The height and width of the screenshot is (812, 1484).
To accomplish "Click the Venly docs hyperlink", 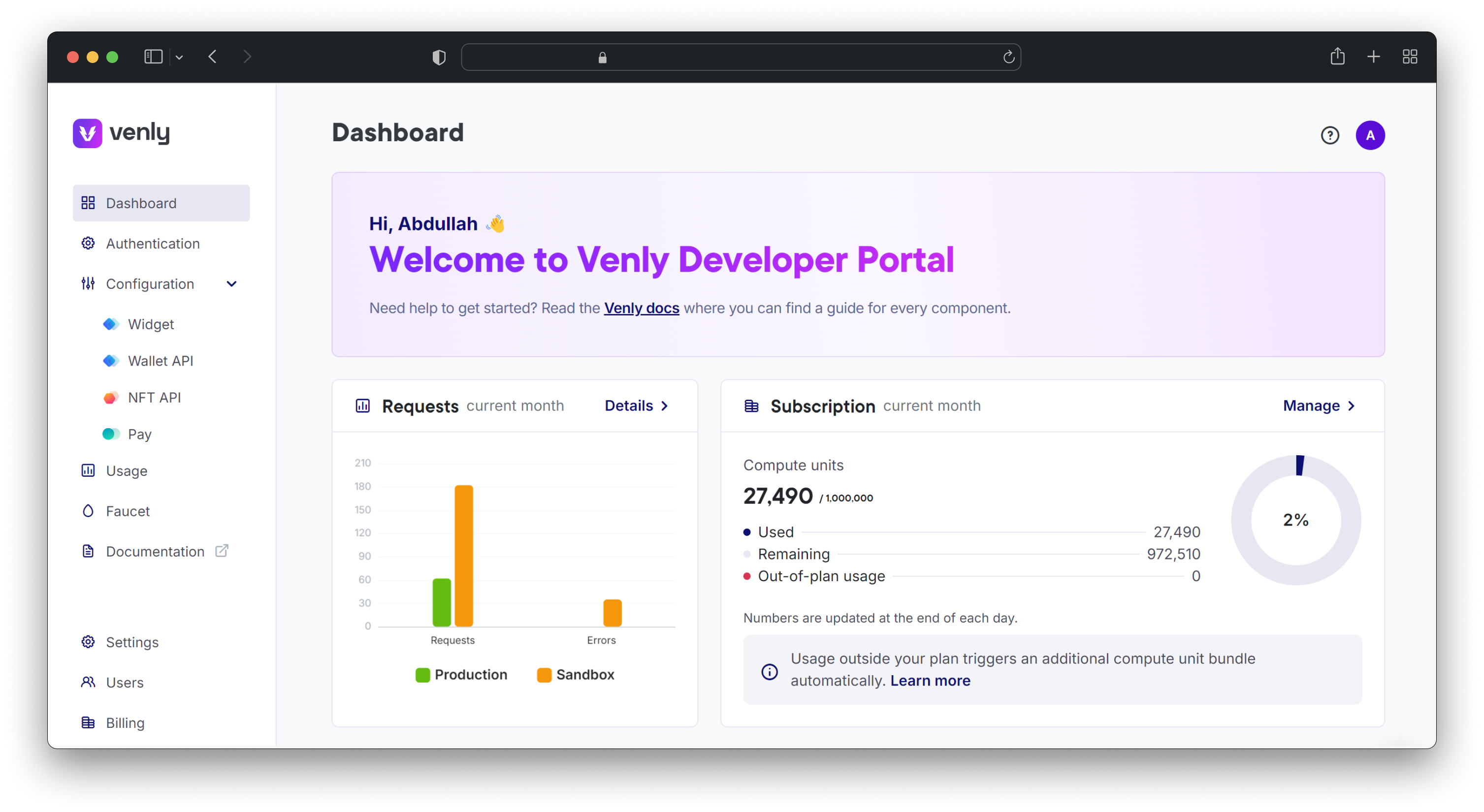I will coord(641,308).
